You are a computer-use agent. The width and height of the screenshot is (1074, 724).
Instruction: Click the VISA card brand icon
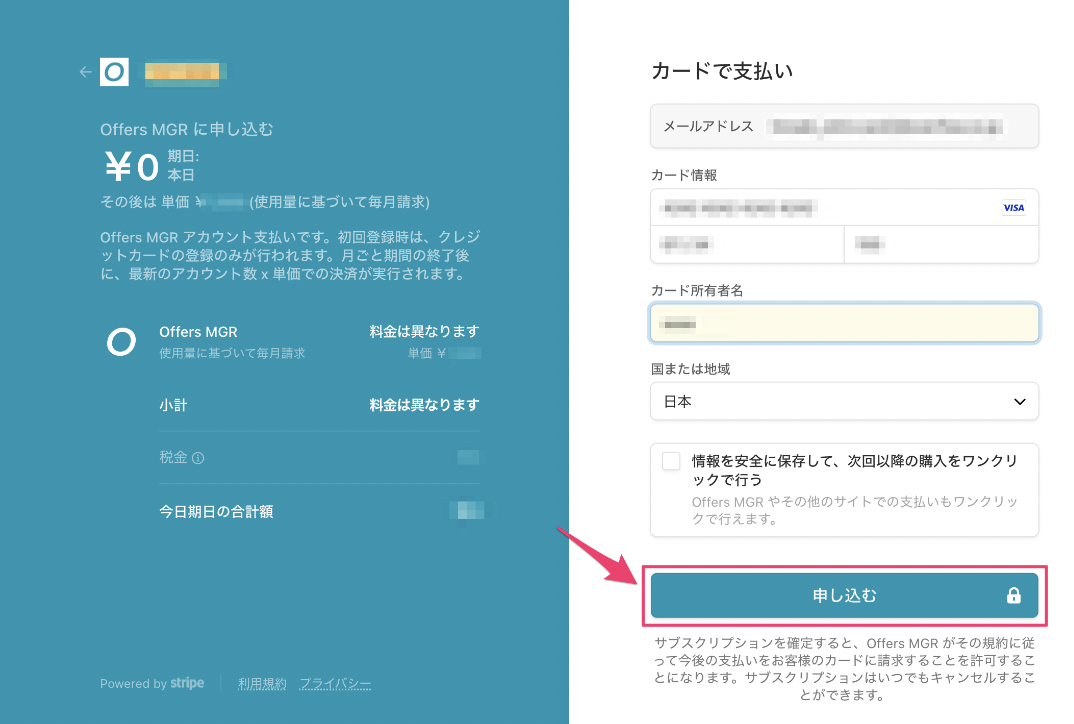1014,208
